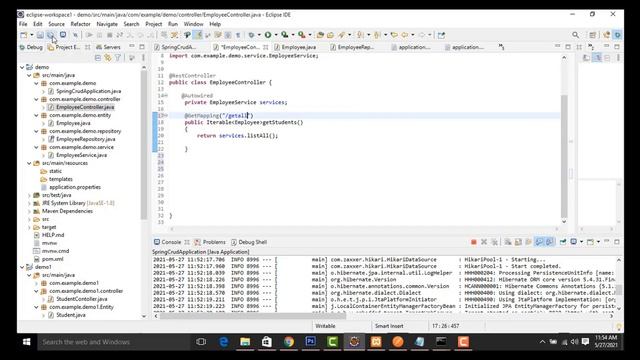Viewport: 640px width, 360px height.
Task: Click the return services.listAll() code line
Action: (237, 136)
